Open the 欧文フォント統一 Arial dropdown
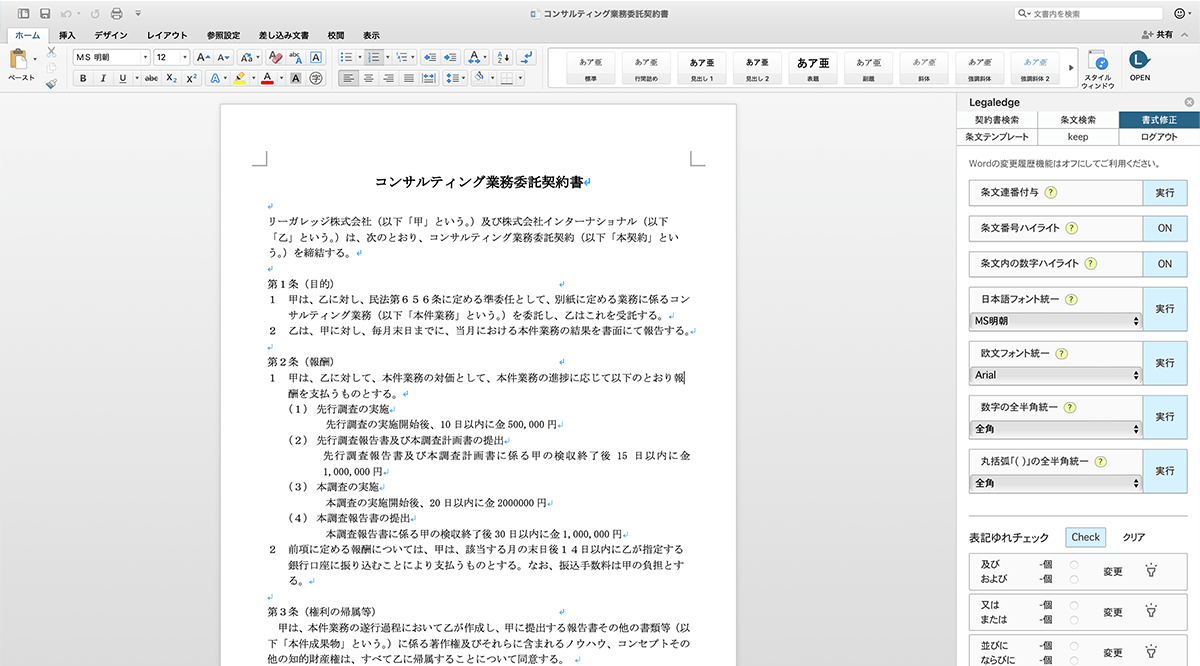 tap(1055, 375)
